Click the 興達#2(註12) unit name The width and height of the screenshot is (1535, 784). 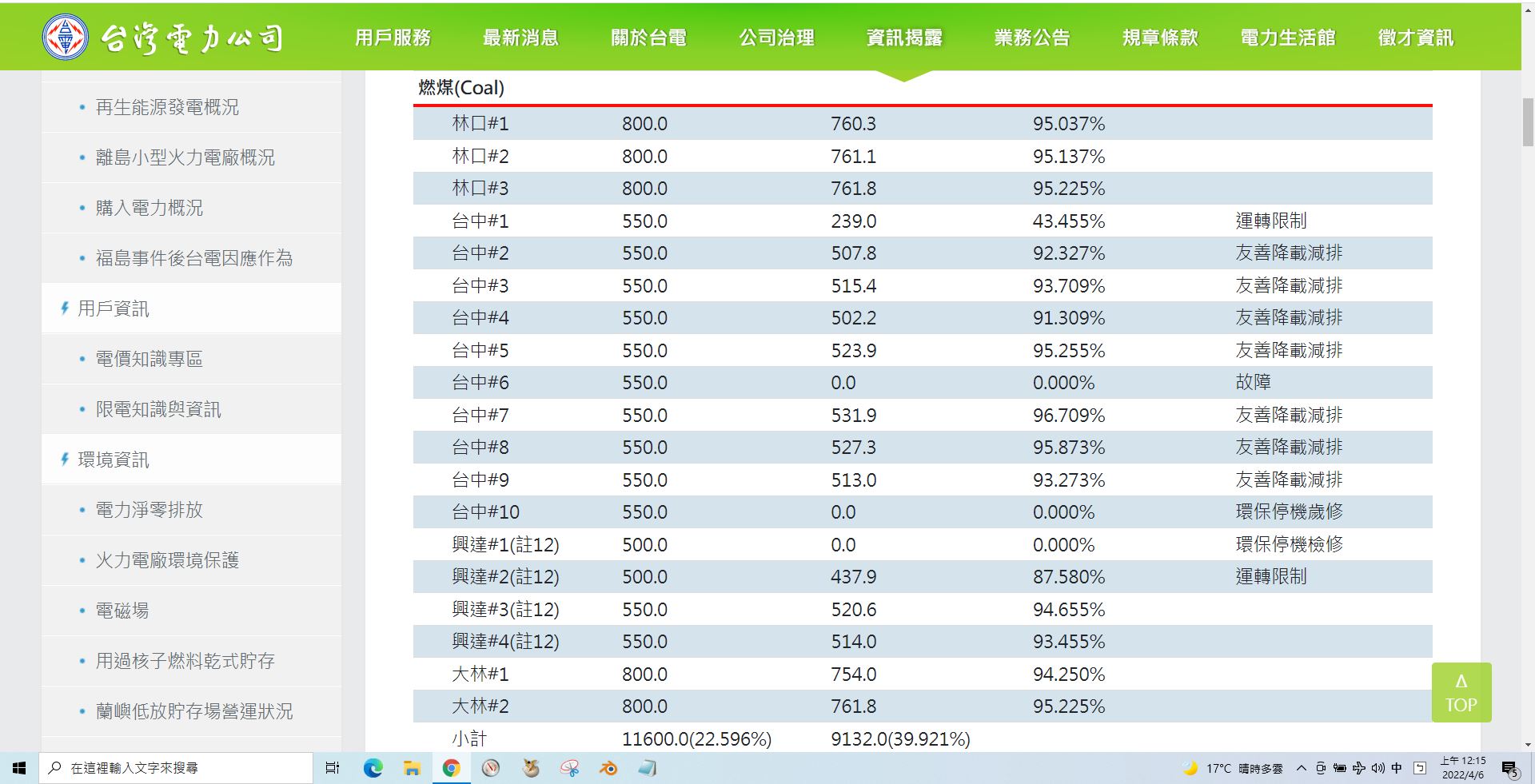pyautogui.click(x=505, y=577)
